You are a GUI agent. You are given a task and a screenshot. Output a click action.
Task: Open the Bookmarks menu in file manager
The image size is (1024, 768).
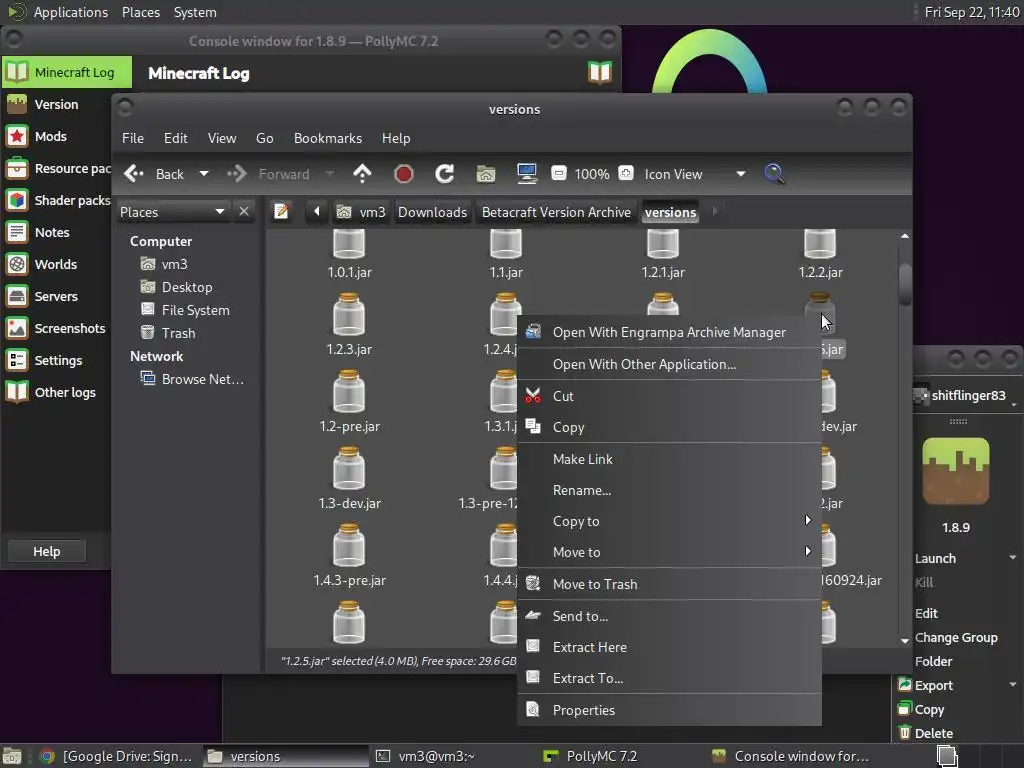pyautogui.click(x=328, y=138)
